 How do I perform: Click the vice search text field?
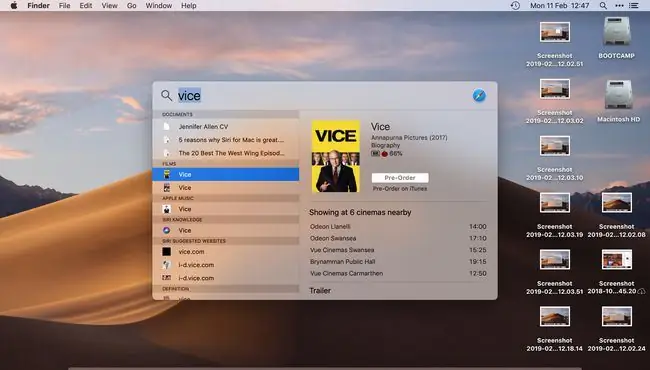coord(319,96)
